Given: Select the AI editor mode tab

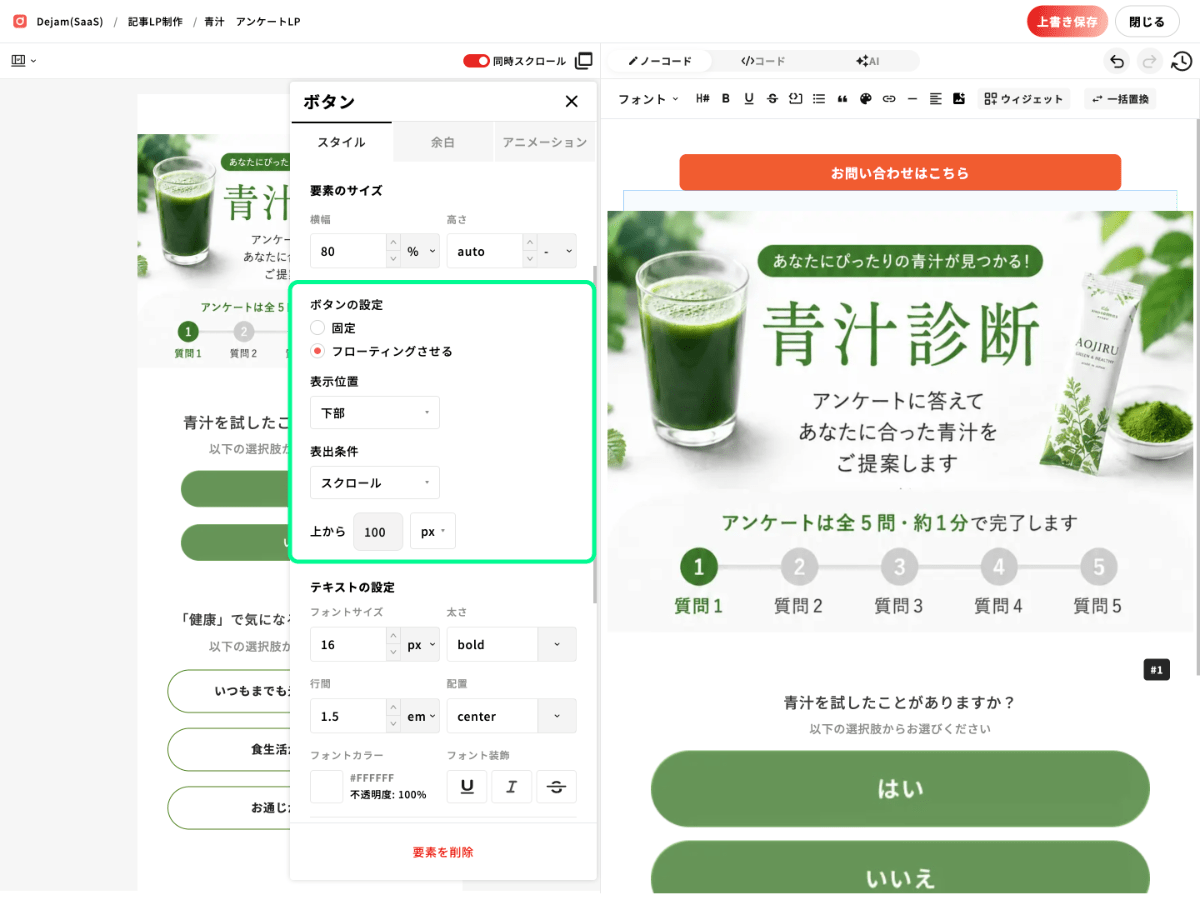Looking at the screenshot, I should [x=867, y=61].
